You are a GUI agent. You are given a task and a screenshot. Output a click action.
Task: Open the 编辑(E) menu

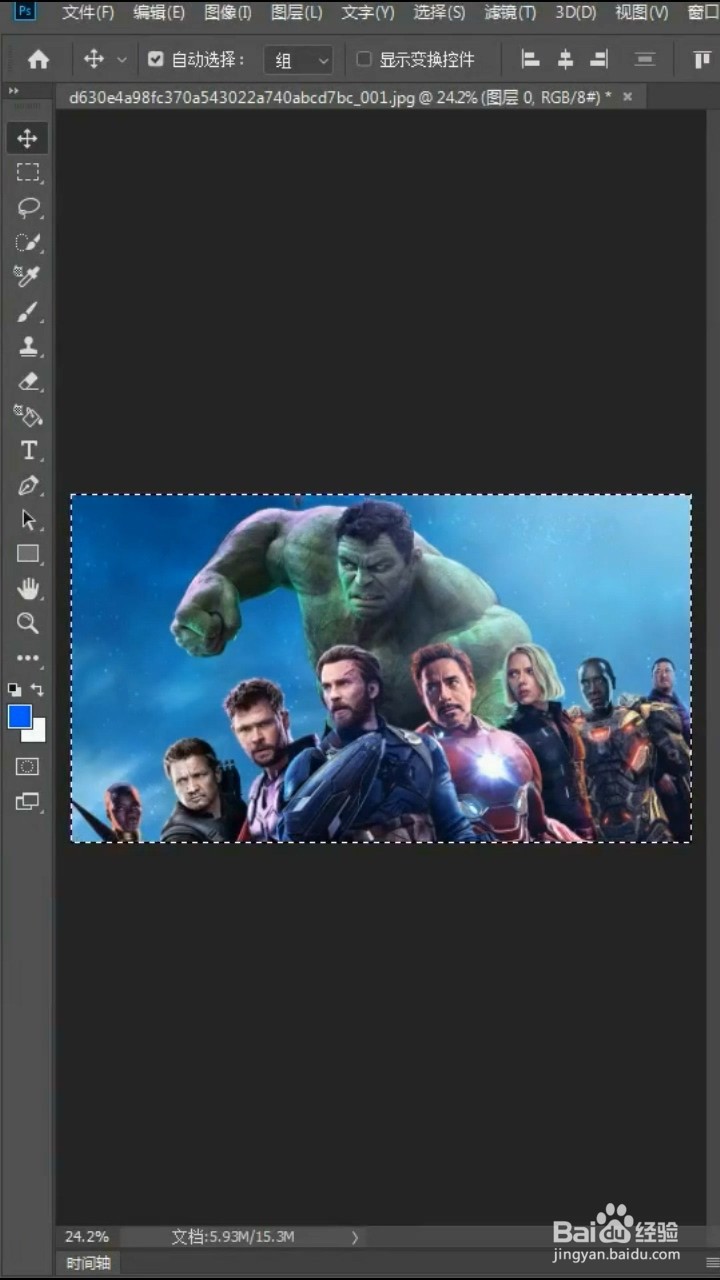(x=159, y=13)
